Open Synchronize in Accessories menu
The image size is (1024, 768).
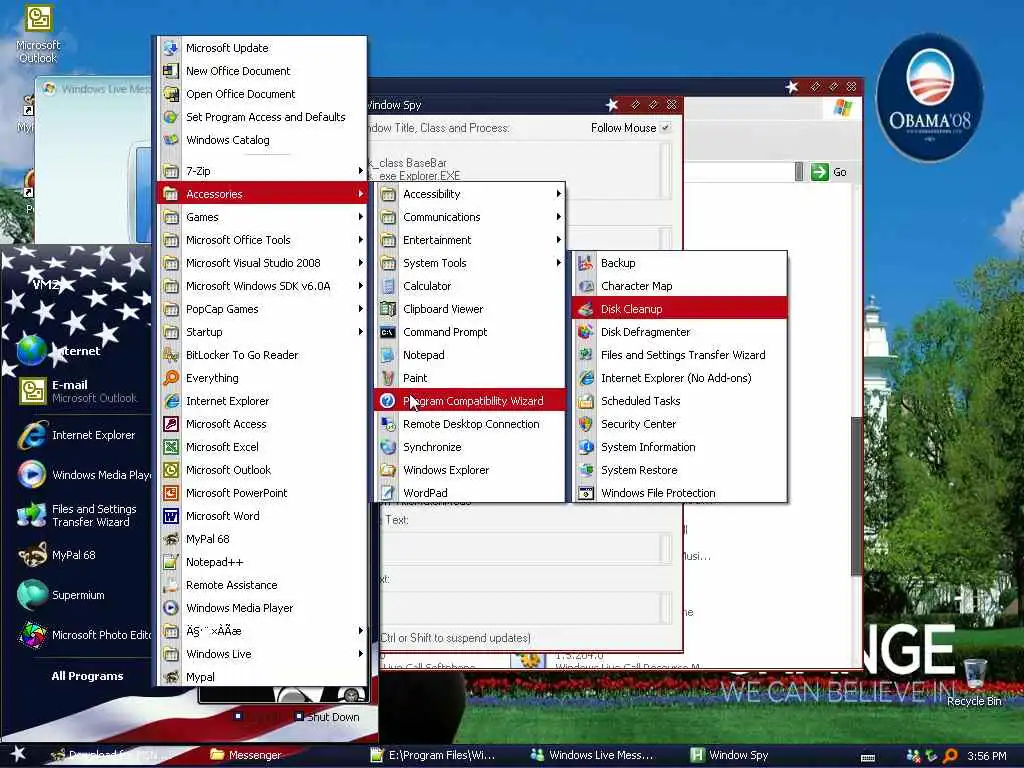[x=470, y=447]
